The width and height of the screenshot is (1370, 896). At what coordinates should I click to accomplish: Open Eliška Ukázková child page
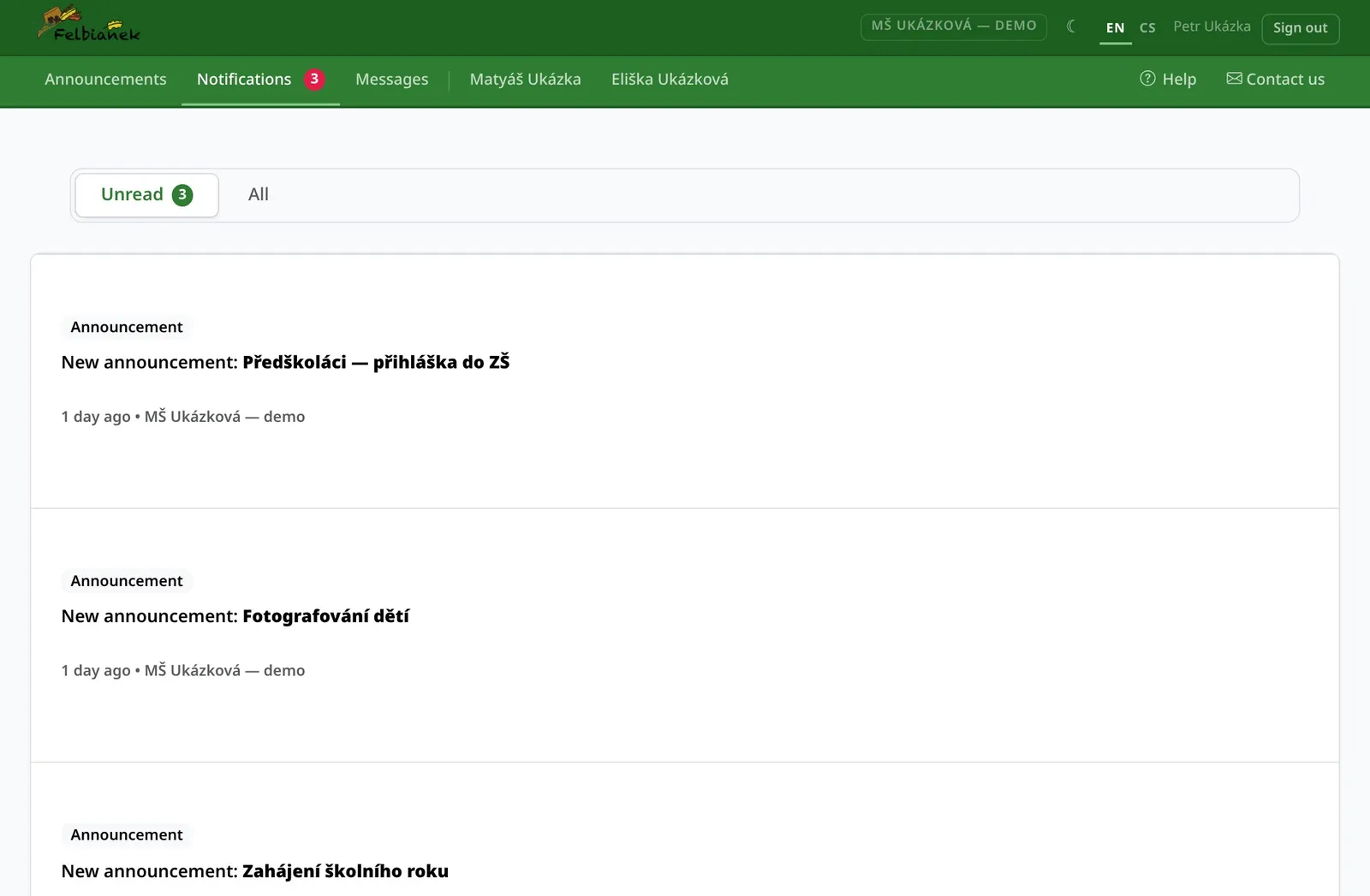[x=670, y=80]
